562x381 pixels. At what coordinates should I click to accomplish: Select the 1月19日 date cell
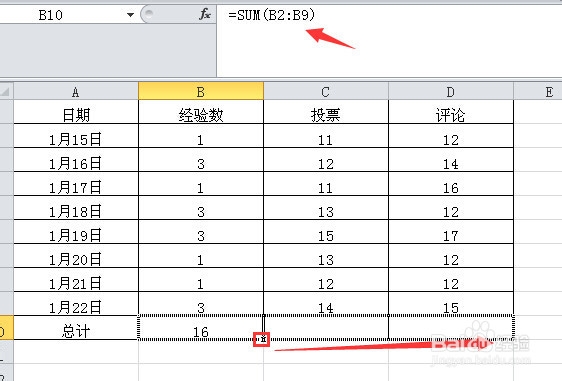(76, 232)
